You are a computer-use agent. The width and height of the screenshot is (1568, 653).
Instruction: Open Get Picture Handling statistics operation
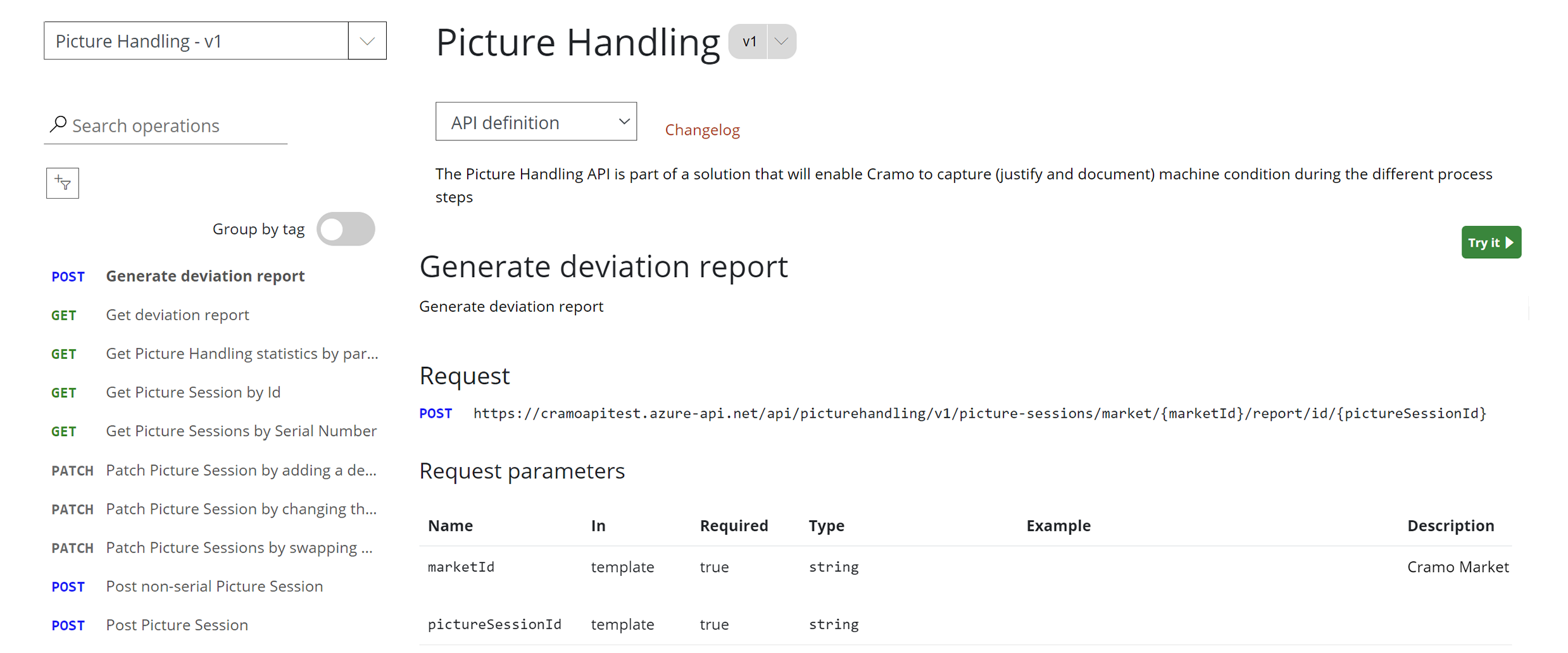pyautogui.click(x=242, y=353)
